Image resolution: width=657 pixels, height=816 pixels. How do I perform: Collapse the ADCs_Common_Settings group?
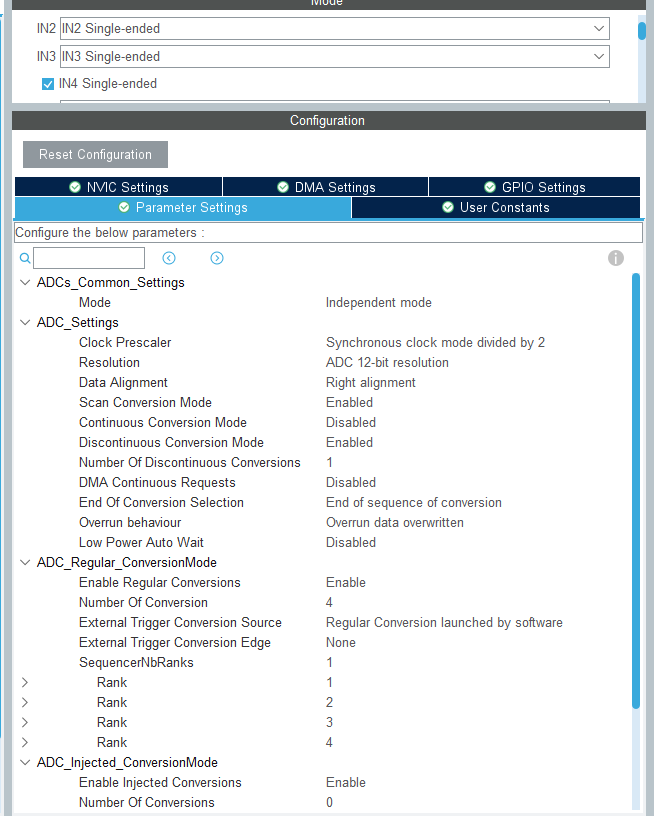[24, 283]
